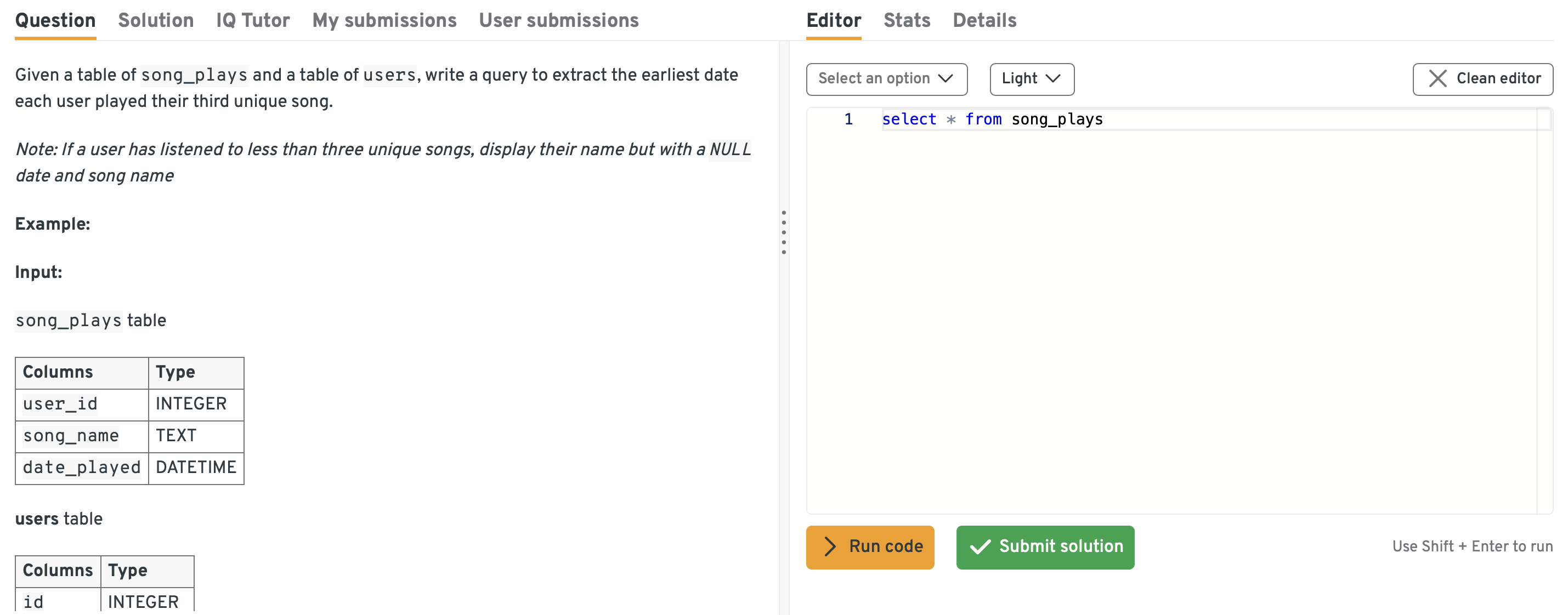Switch to the Stats tab
Screen dimensions: 1568x615
click(907, 21)
